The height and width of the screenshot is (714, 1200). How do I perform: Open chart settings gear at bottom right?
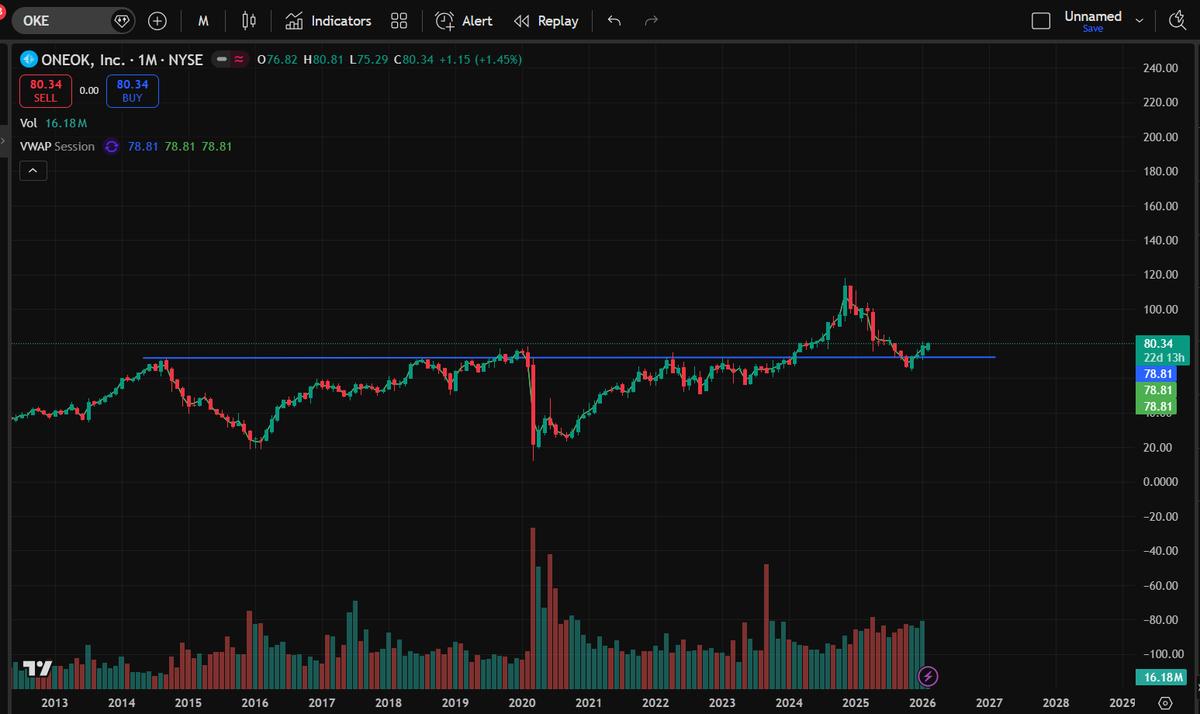pyautogui.click(x=1165, y=704)
